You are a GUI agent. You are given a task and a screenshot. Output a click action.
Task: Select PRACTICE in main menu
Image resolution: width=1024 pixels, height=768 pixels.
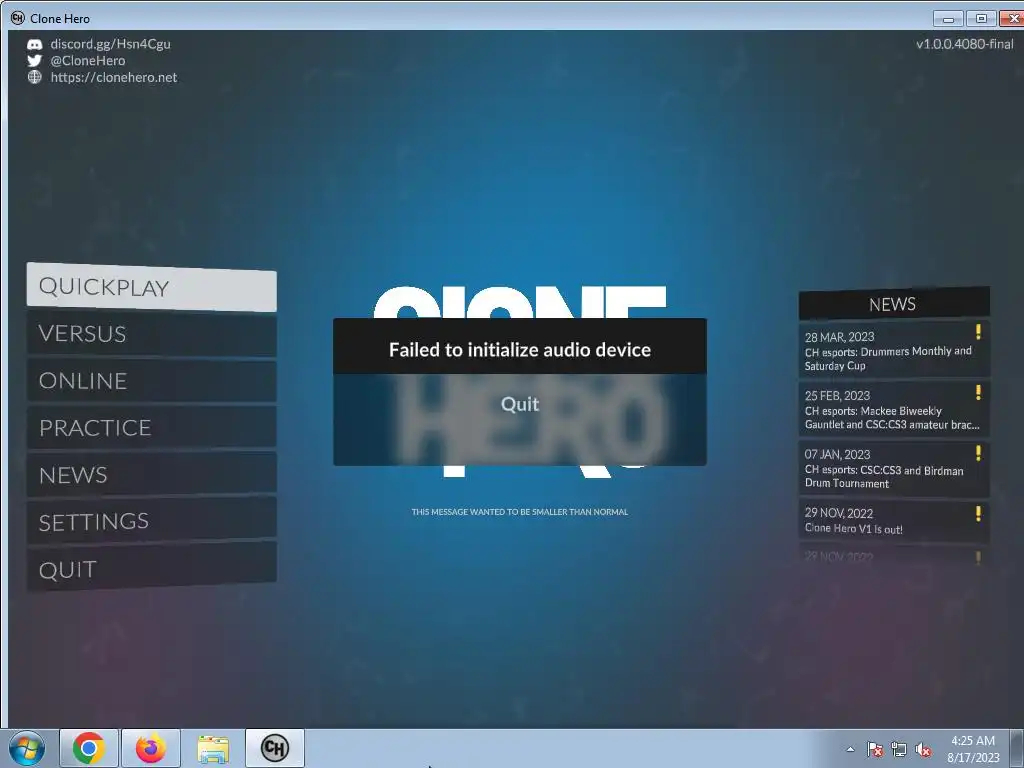coord(152,428)
